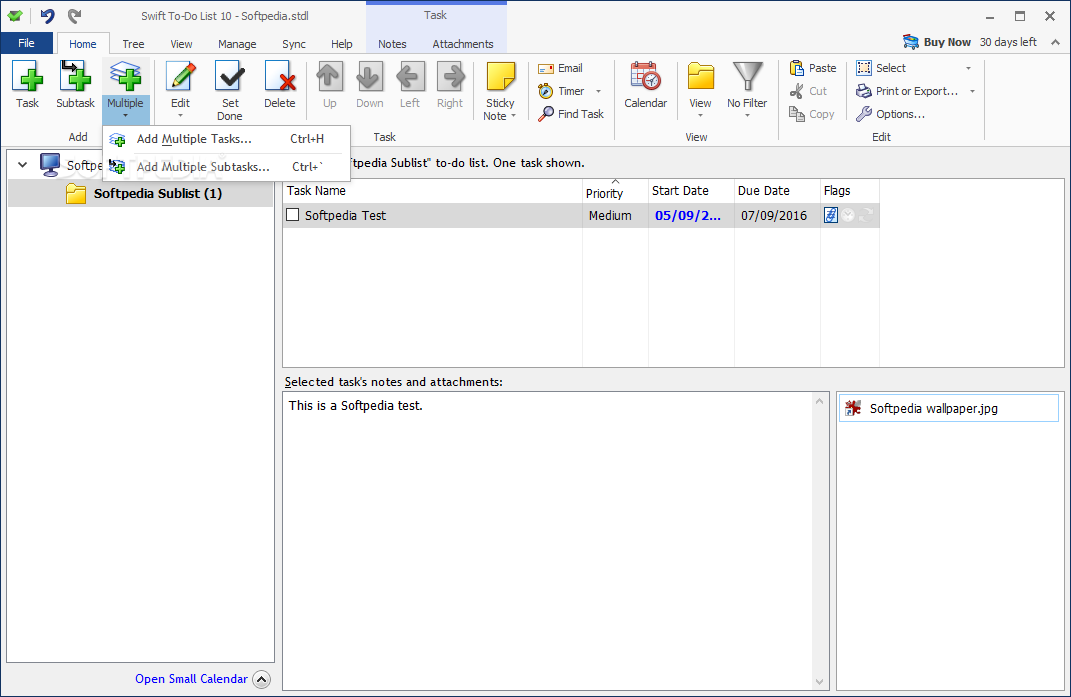
Task: Sort by Priority column header
Action: (615, 191)
